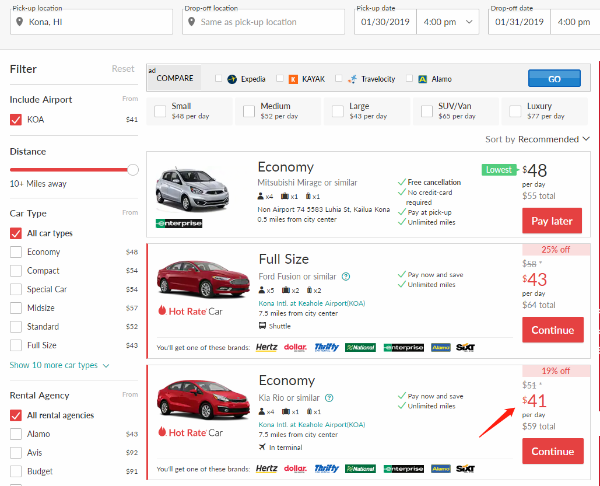Adjust the Distance slider handle
This screenshot has width=600, height=486.
click(x=133, y=170)
